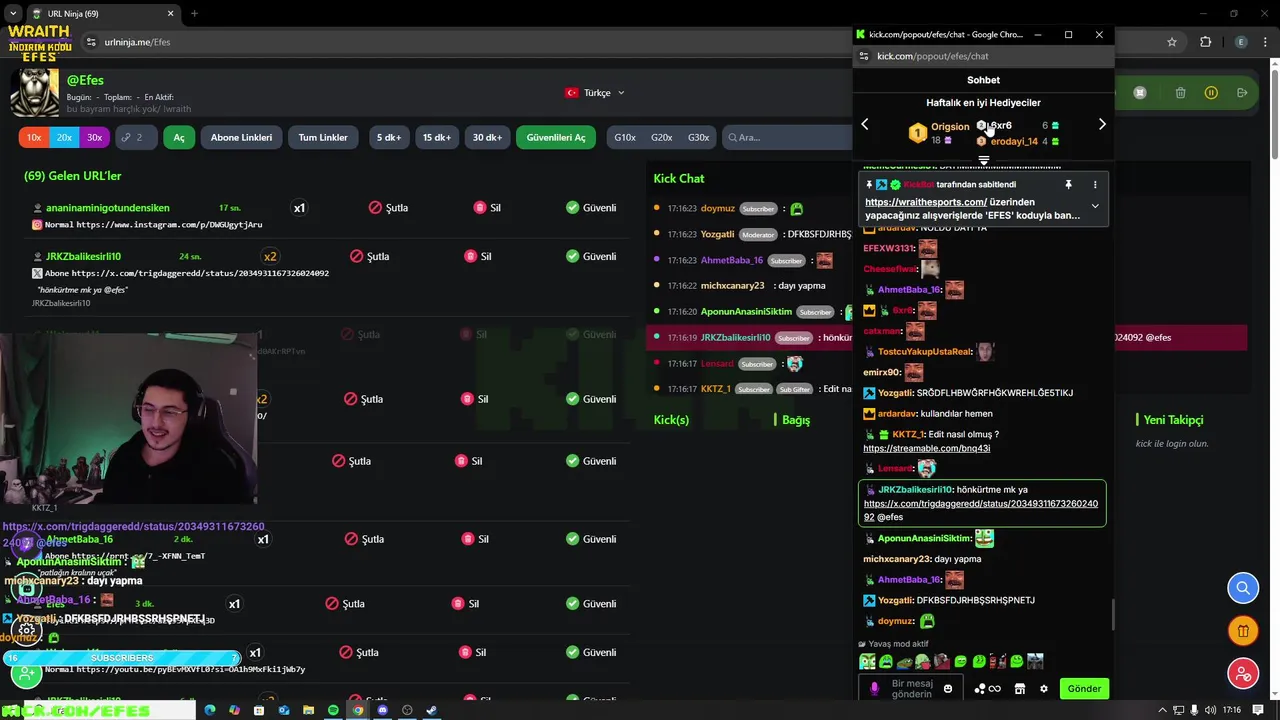Screen dimensions: 1280x720
Task: Open pinned message three-dot menu
Action: click(x=1095, y=185)
